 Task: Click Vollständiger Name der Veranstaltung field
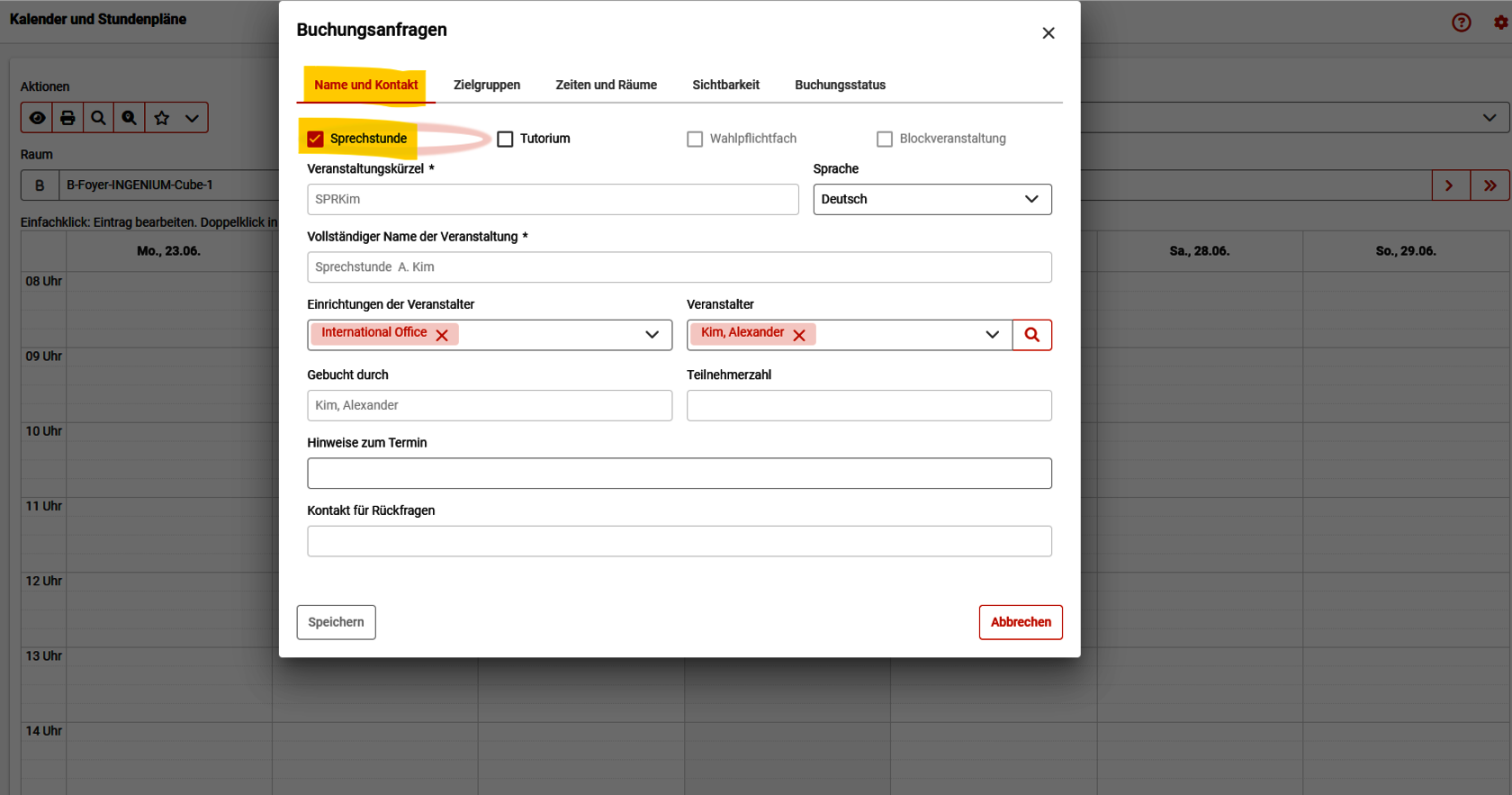pyautogui.click(x=679, y=267)
